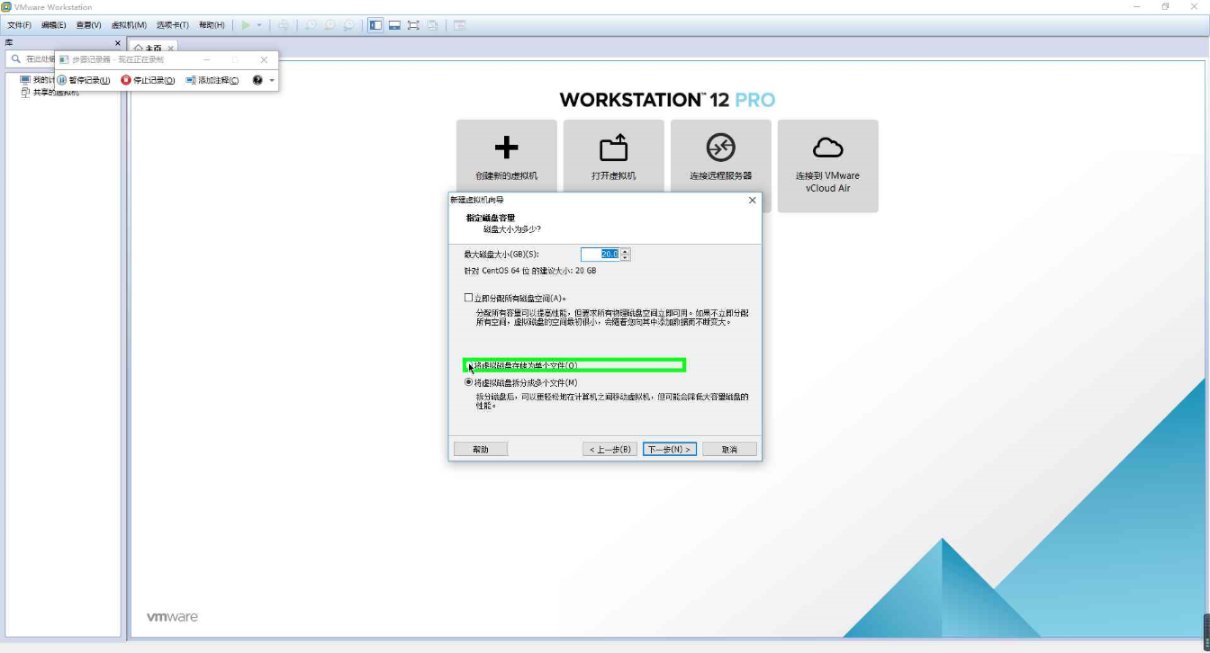The width and height of the screenshot is (1210, 653).
Task: Close the 库 library panel
Action: pyautogui.click(x=117, y=44)
